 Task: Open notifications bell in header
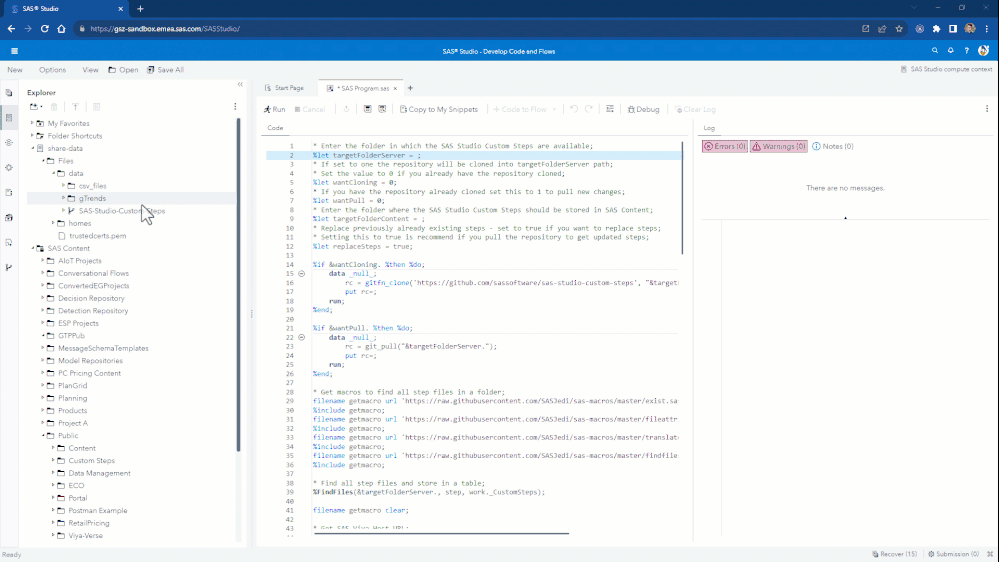pos(950,50)
